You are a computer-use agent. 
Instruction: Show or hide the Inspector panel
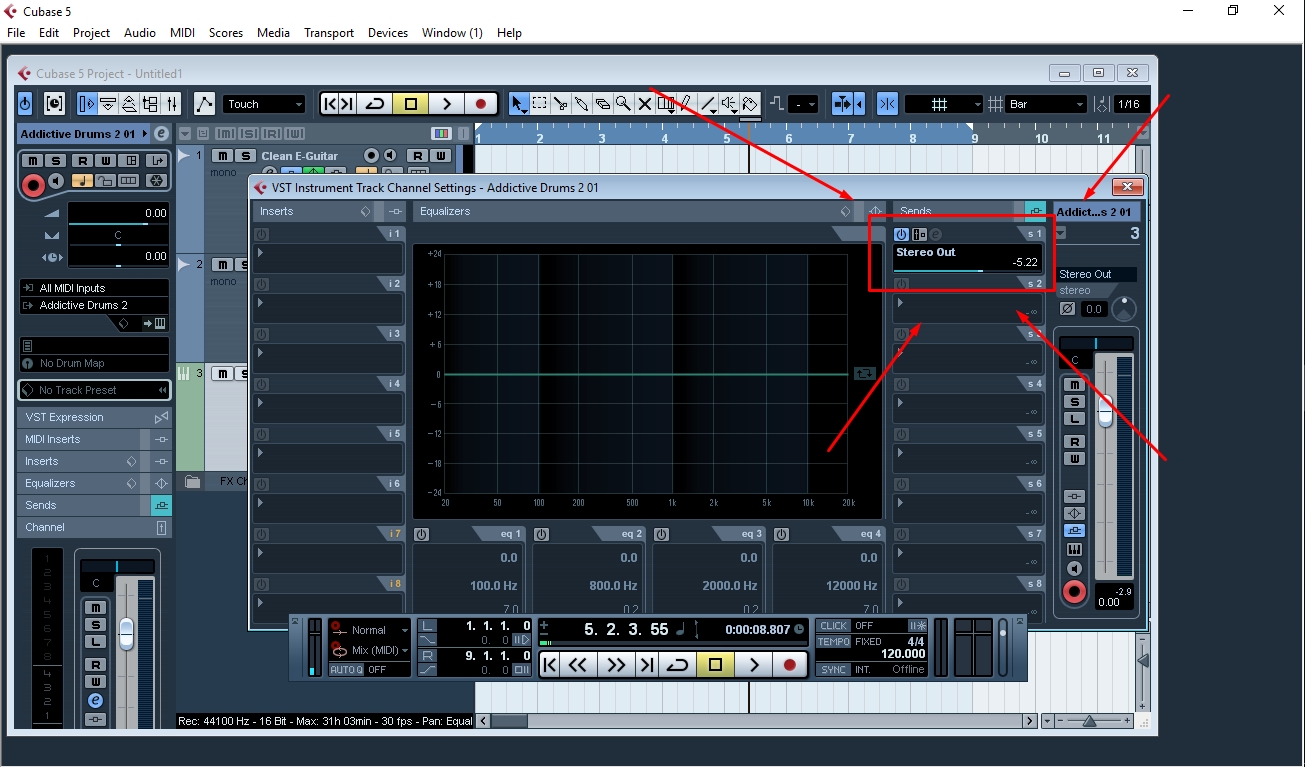point(87,104)
